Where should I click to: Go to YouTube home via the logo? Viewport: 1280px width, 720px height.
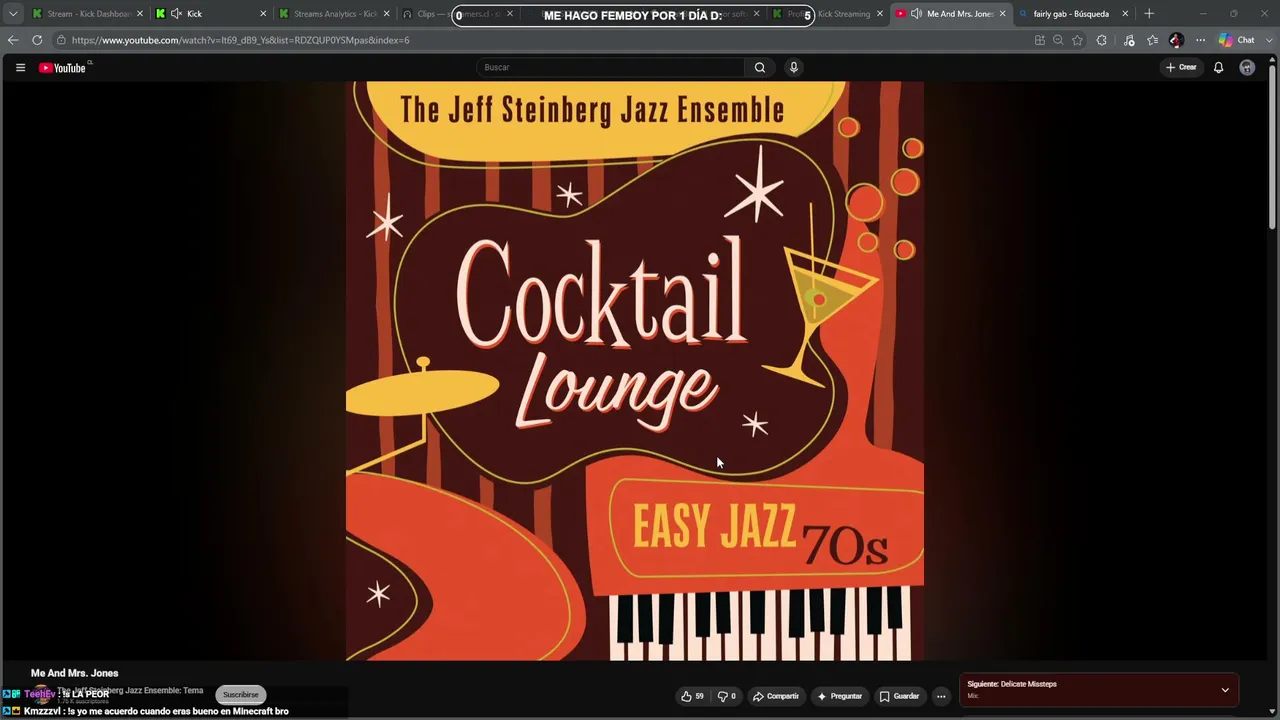click(62, 68)
